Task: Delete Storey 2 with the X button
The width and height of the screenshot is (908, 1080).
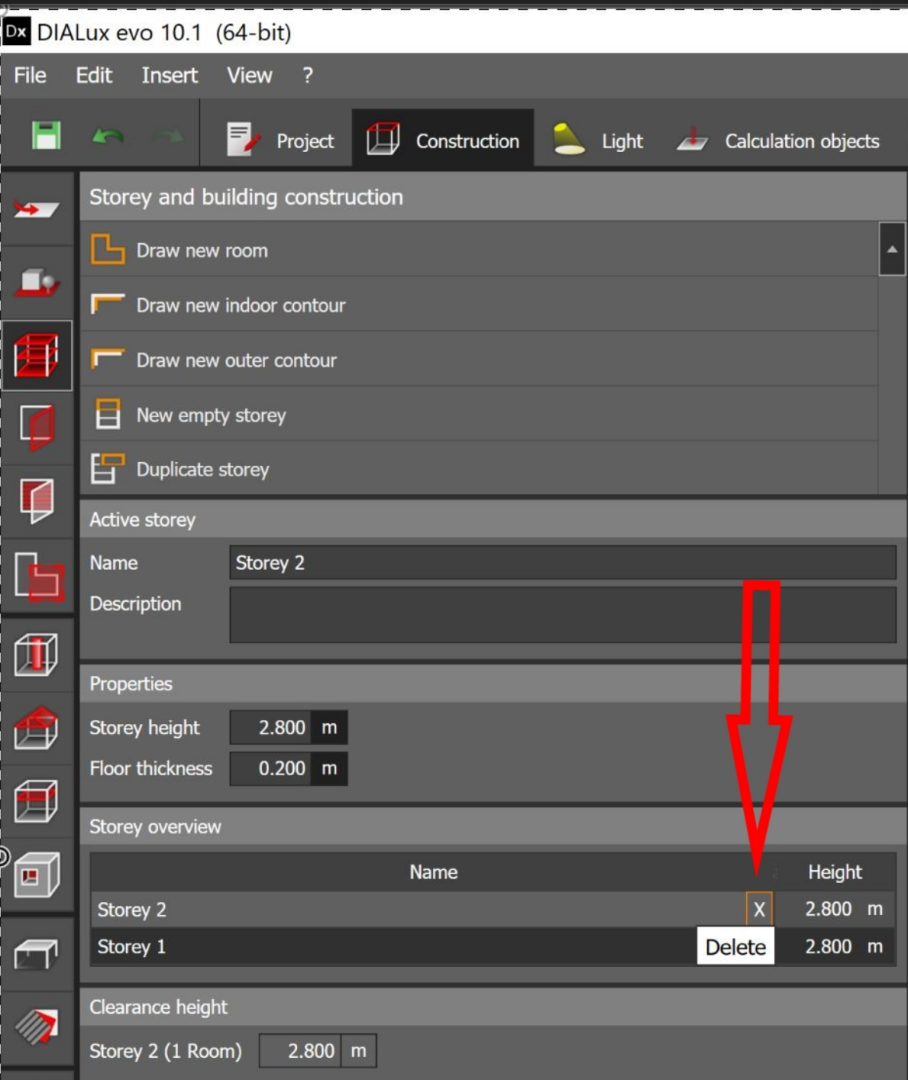Action: 759,909
